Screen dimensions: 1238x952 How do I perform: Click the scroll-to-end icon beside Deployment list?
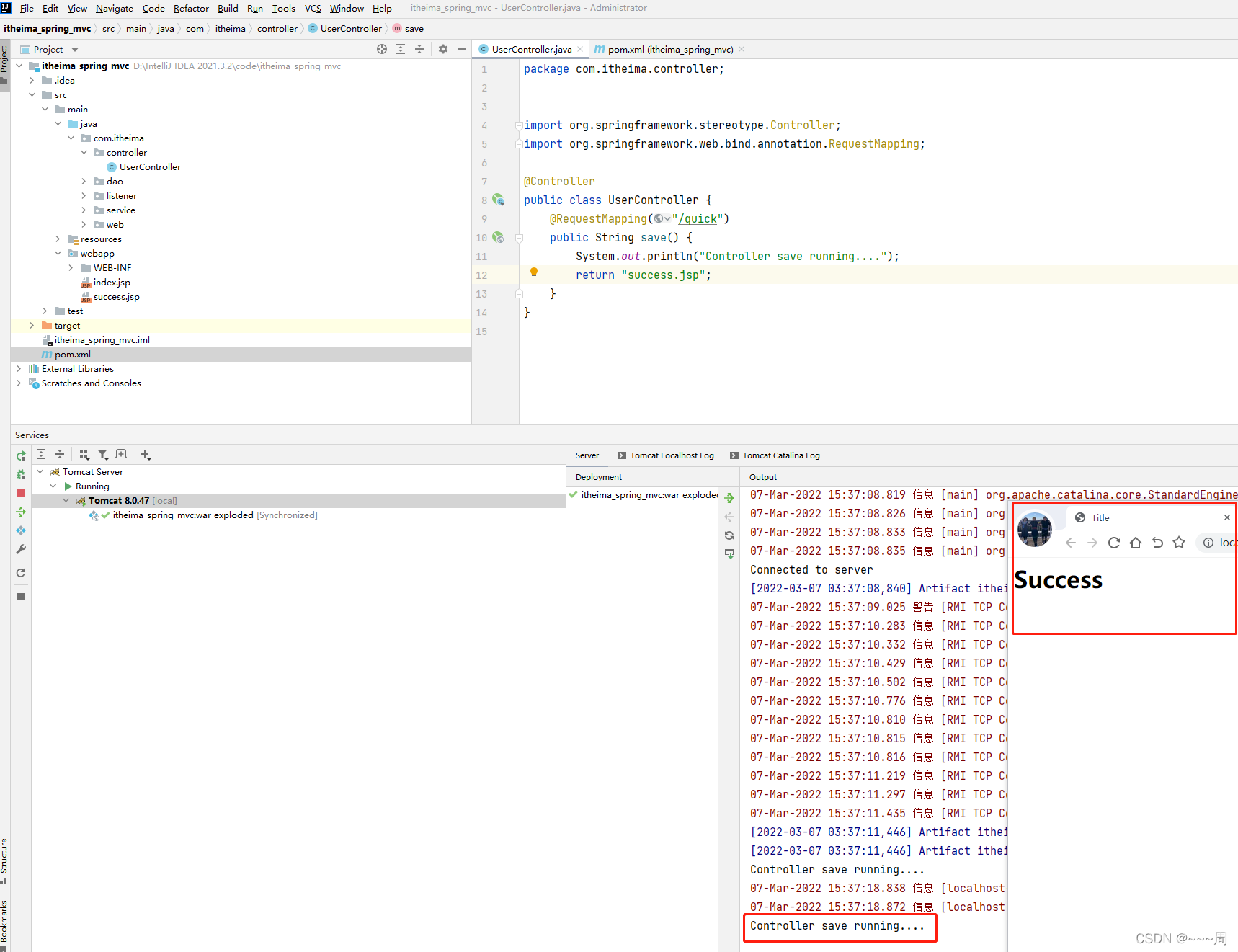tap(729, 553)
